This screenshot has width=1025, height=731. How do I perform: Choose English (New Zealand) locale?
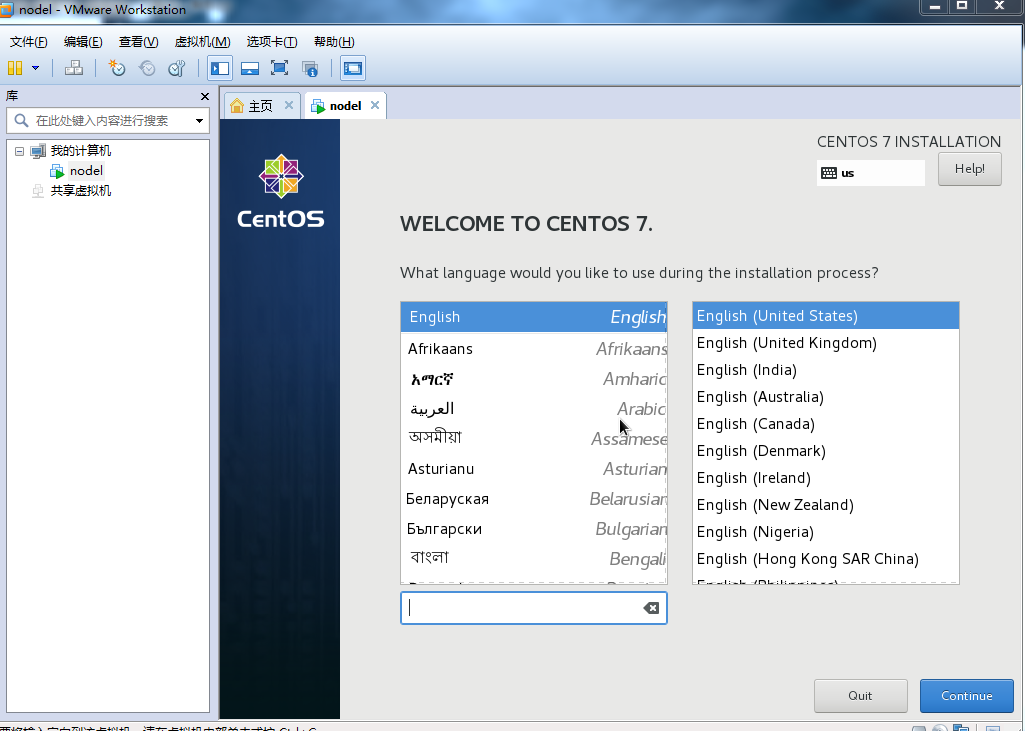(x=826, y=505)
